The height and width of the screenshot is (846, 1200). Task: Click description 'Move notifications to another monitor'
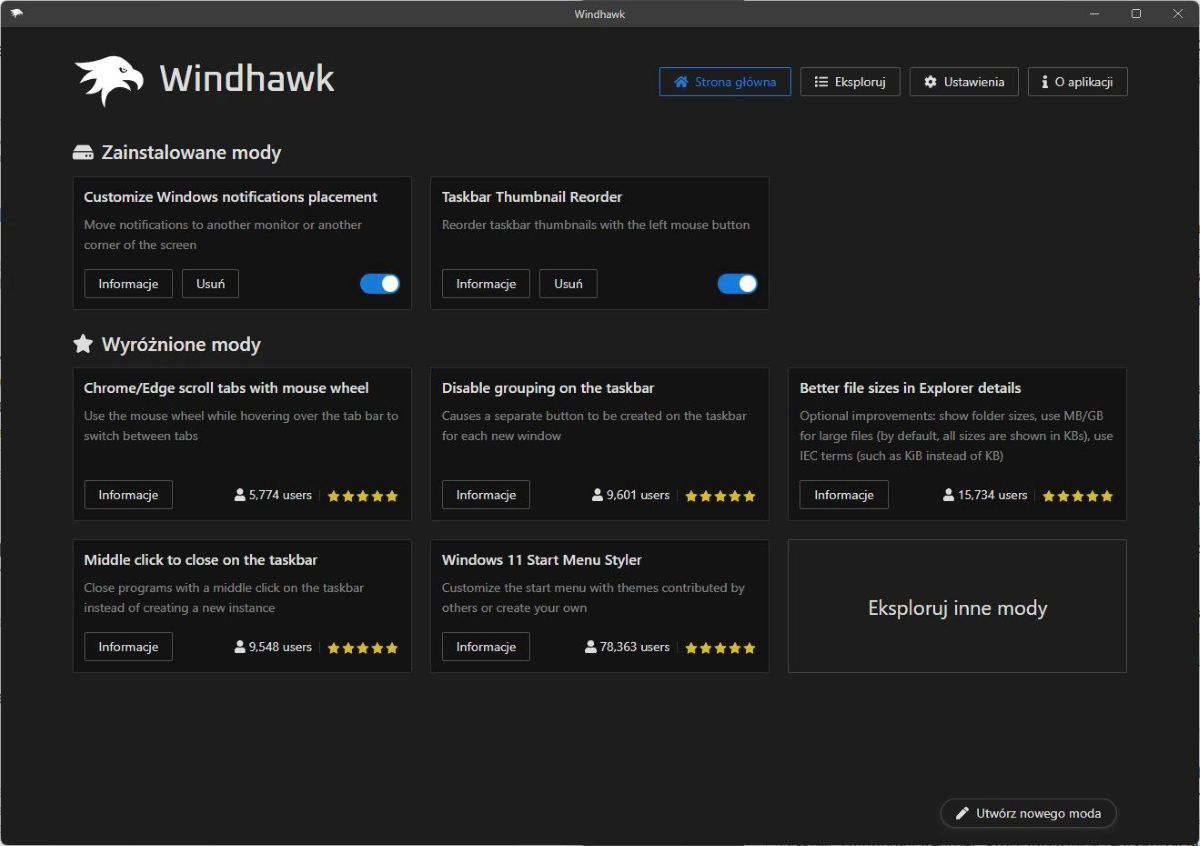click(223, 235)
